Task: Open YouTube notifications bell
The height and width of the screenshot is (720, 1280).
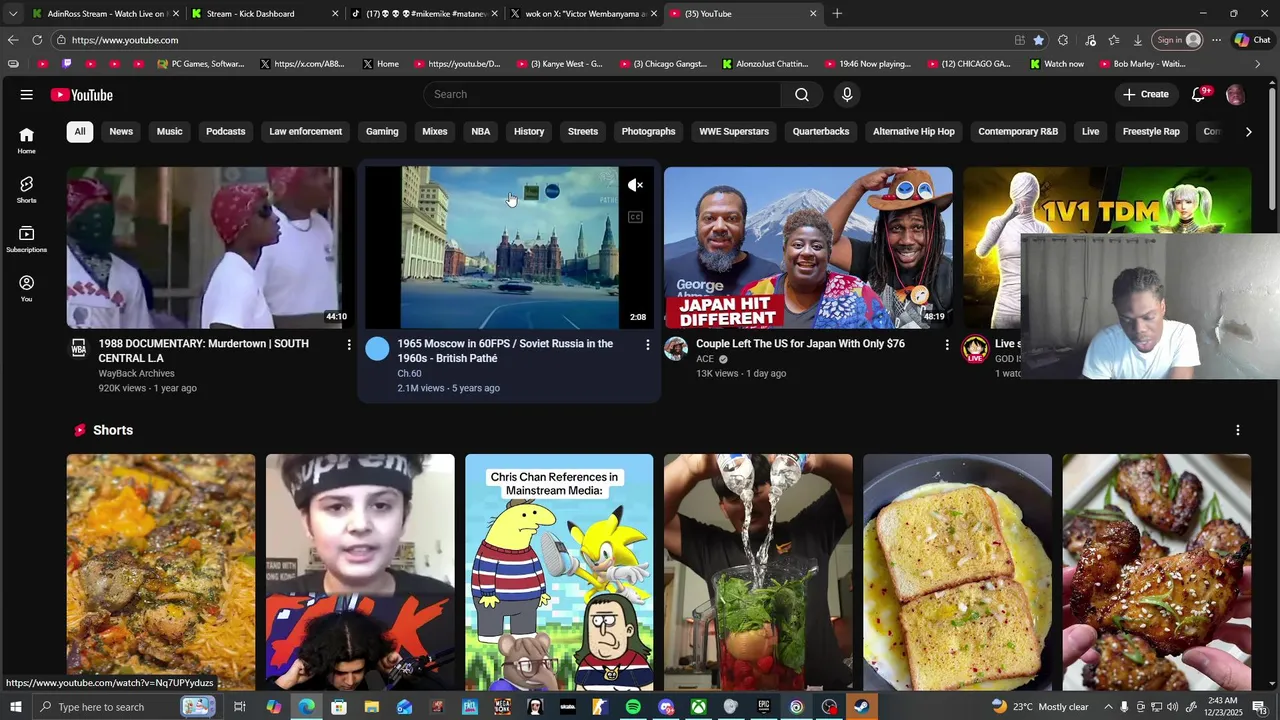Action: click(1200, 94)
